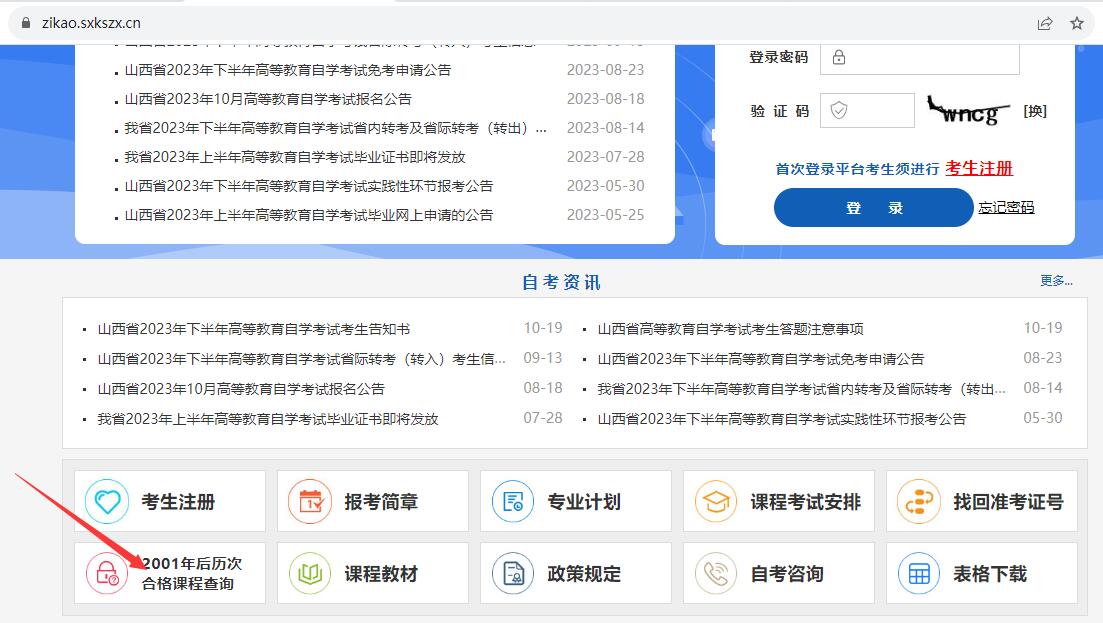1103x623 pixels.
Task: Bookmark this page with the star icon
Action: click(1077, 23)
